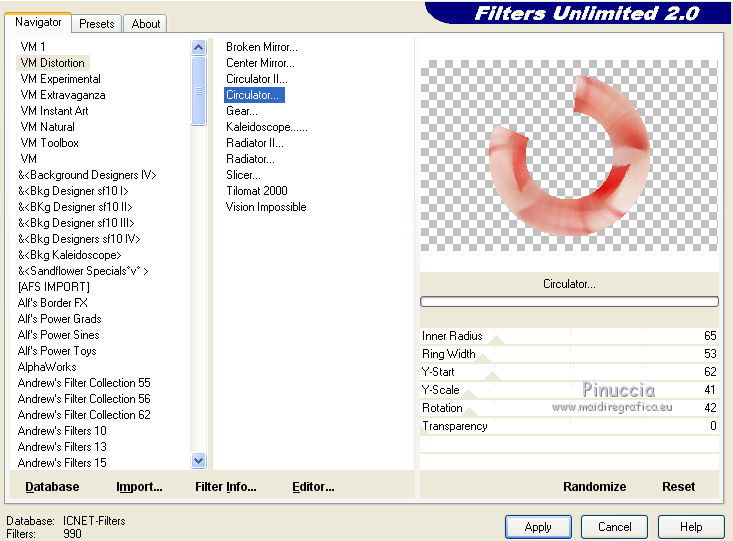Image resolution: width=733 pixels, height=541 pixels.
Task: Select Alf's Power Toys category
Action: (57, 351)
